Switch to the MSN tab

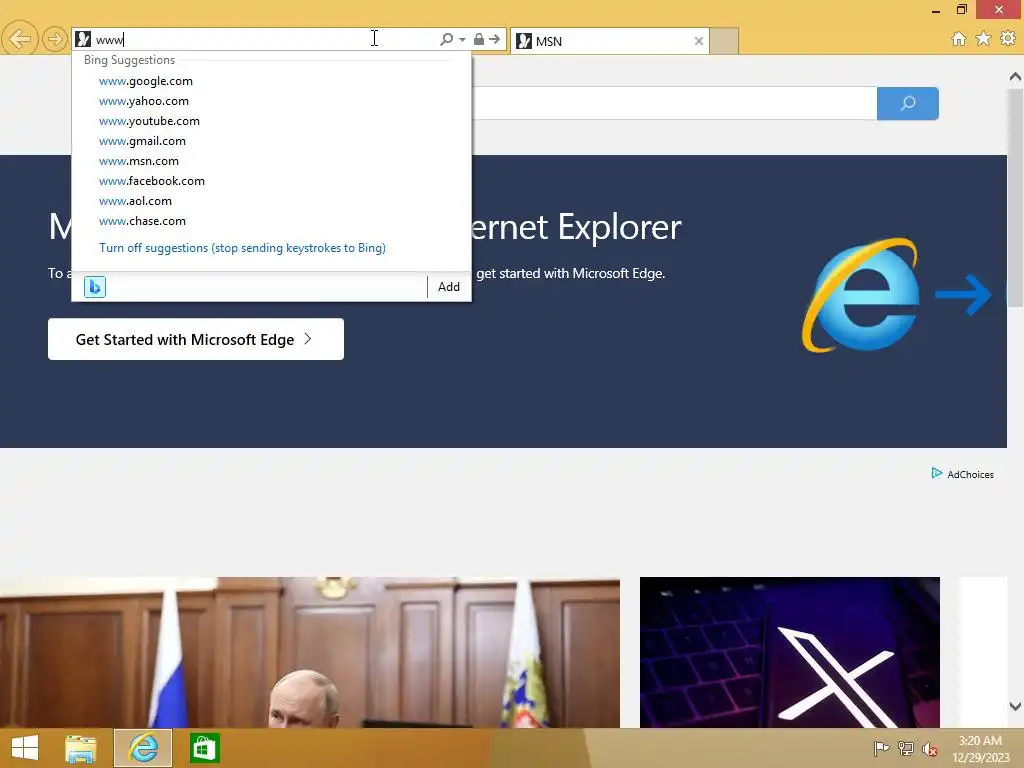click(609, 41)
